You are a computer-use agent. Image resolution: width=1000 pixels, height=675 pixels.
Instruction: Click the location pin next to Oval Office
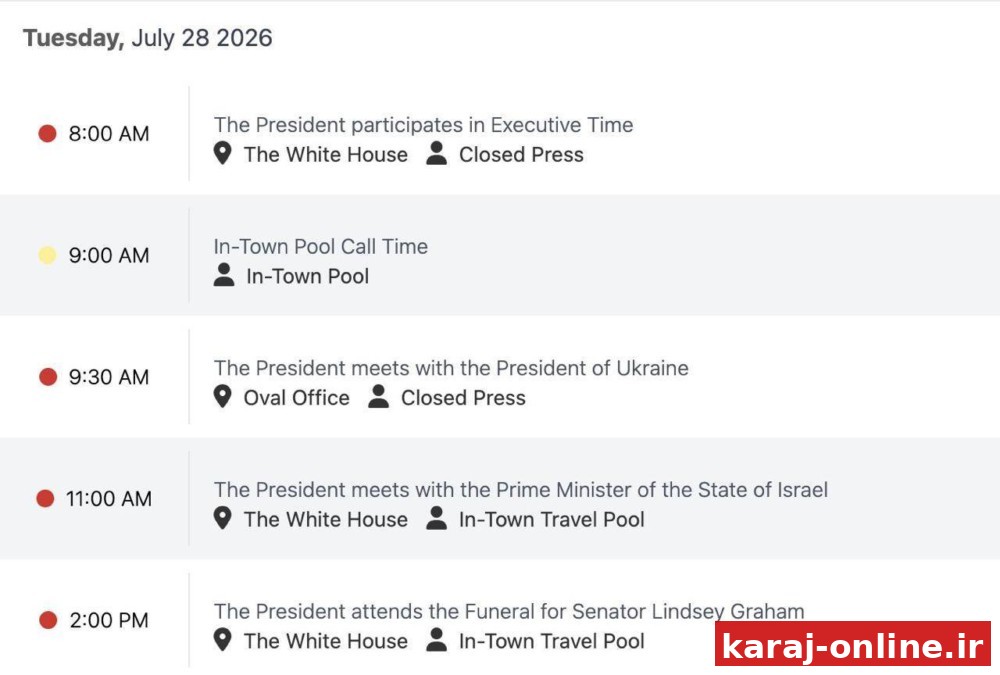point(222,397)
